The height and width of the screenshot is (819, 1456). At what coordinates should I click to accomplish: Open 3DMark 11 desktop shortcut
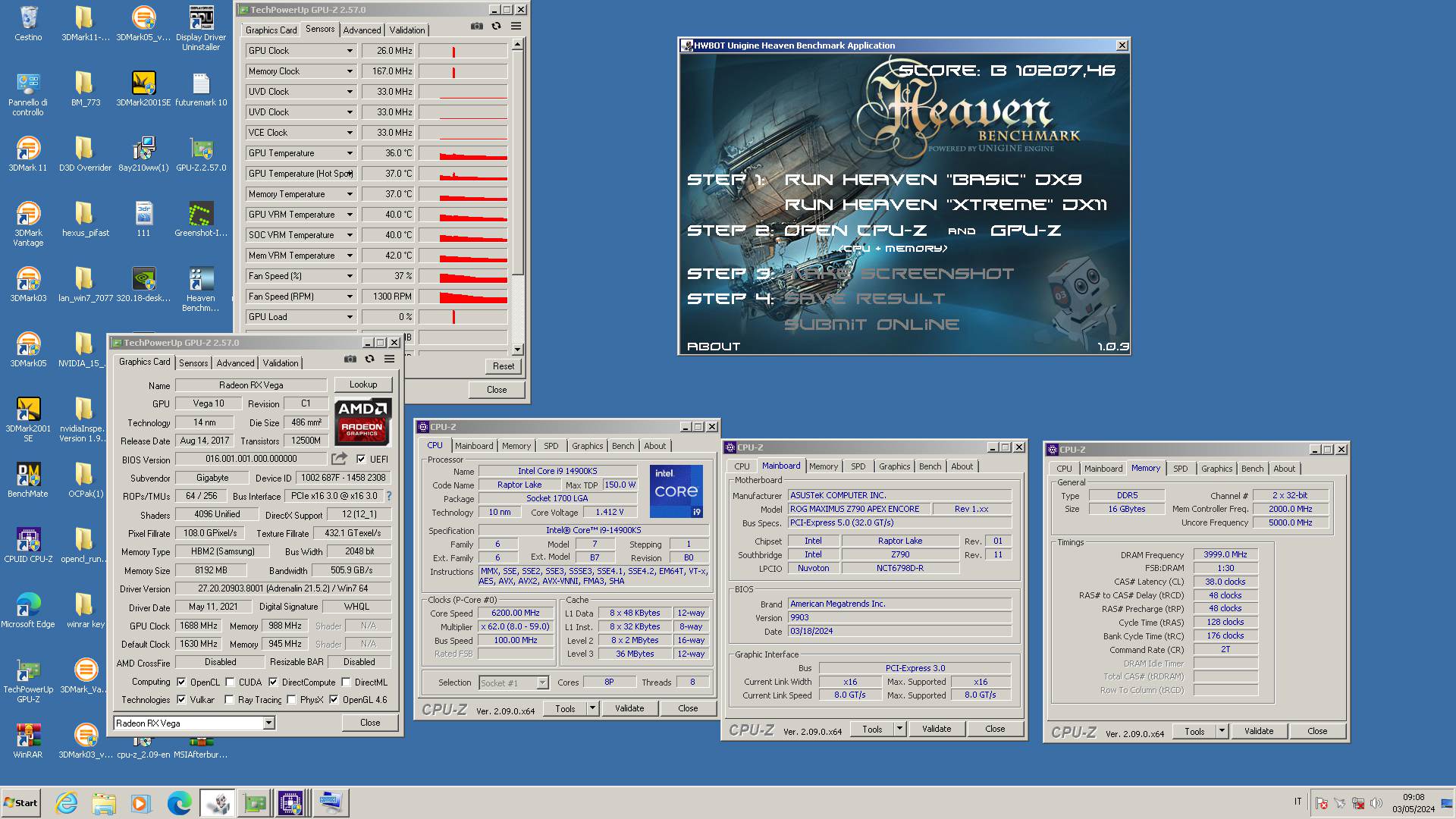[28, 154]
